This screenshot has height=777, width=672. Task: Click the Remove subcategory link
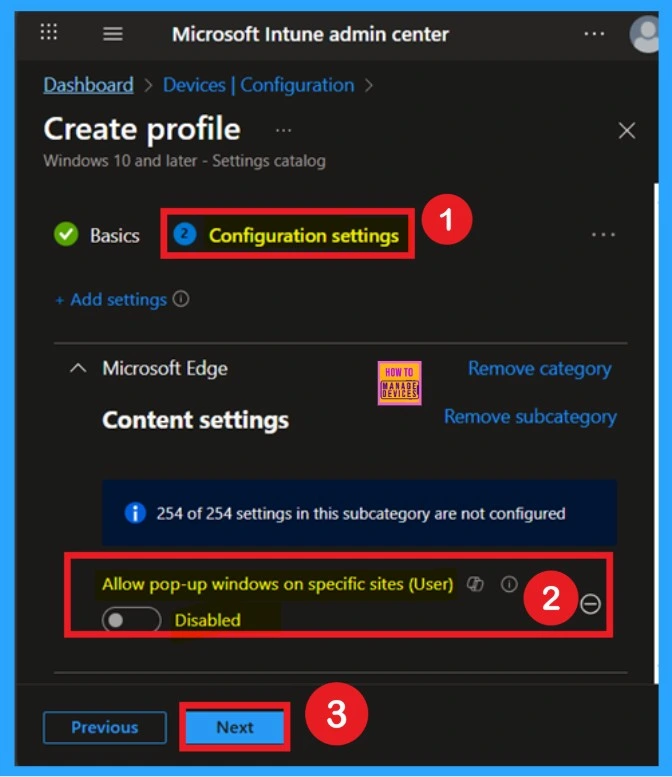(x=530, y=416)
